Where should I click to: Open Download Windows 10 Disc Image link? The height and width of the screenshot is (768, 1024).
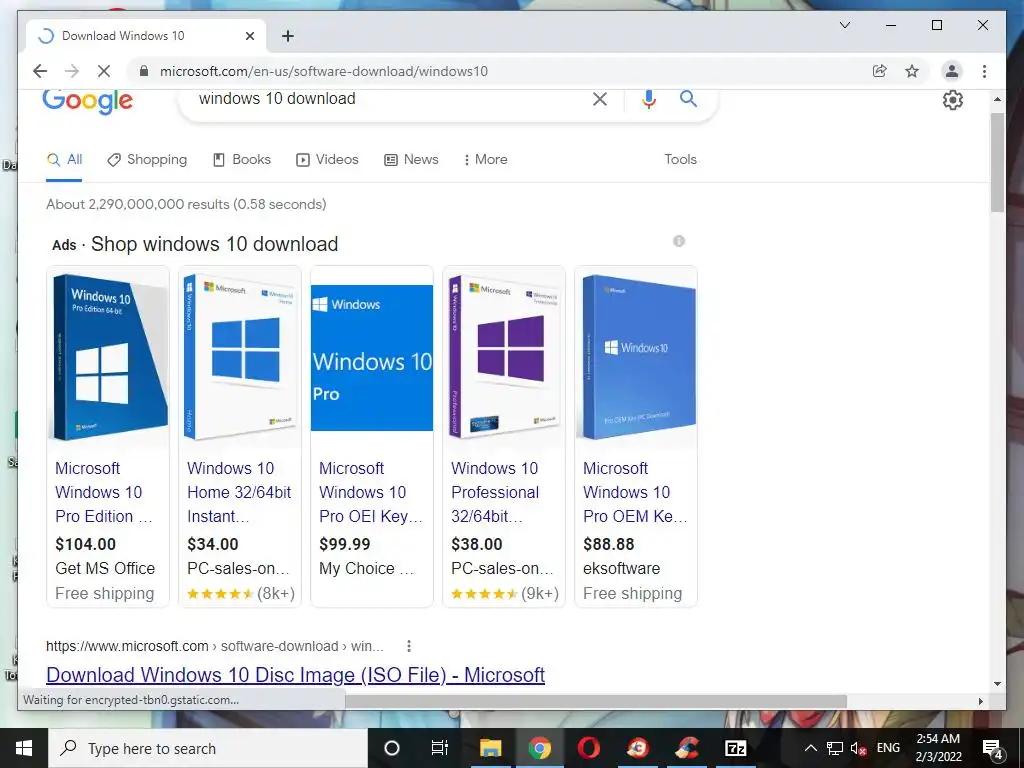[295, 675]
